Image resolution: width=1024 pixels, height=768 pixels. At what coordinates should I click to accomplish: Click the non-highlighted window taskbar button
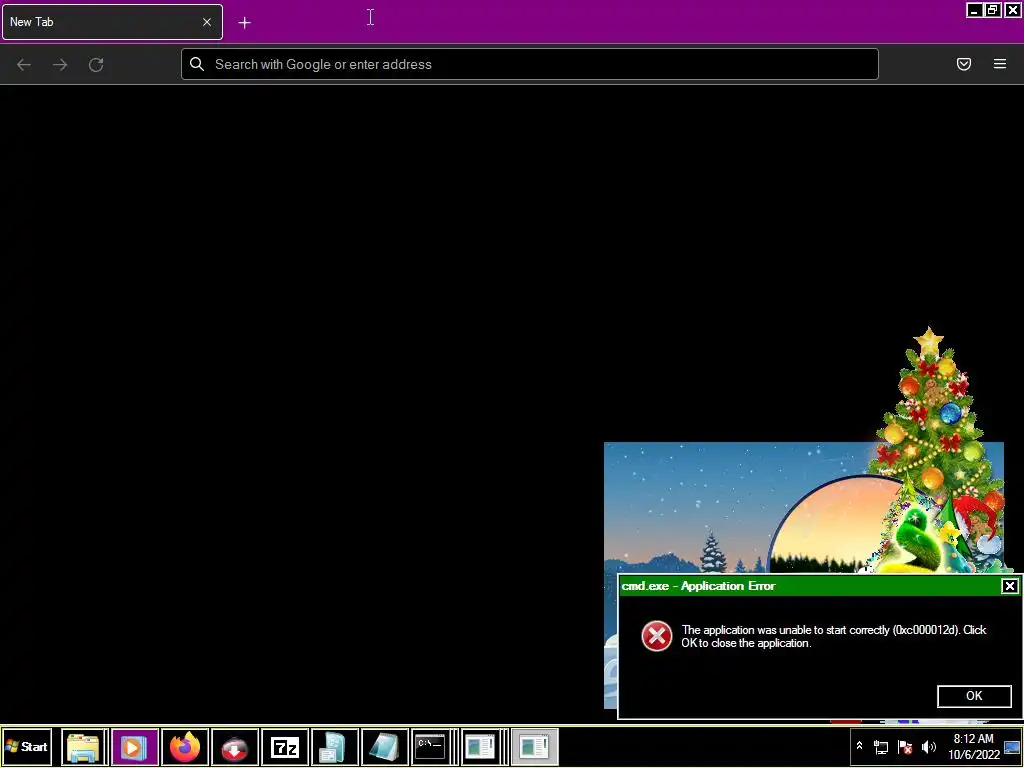[483, 747]
